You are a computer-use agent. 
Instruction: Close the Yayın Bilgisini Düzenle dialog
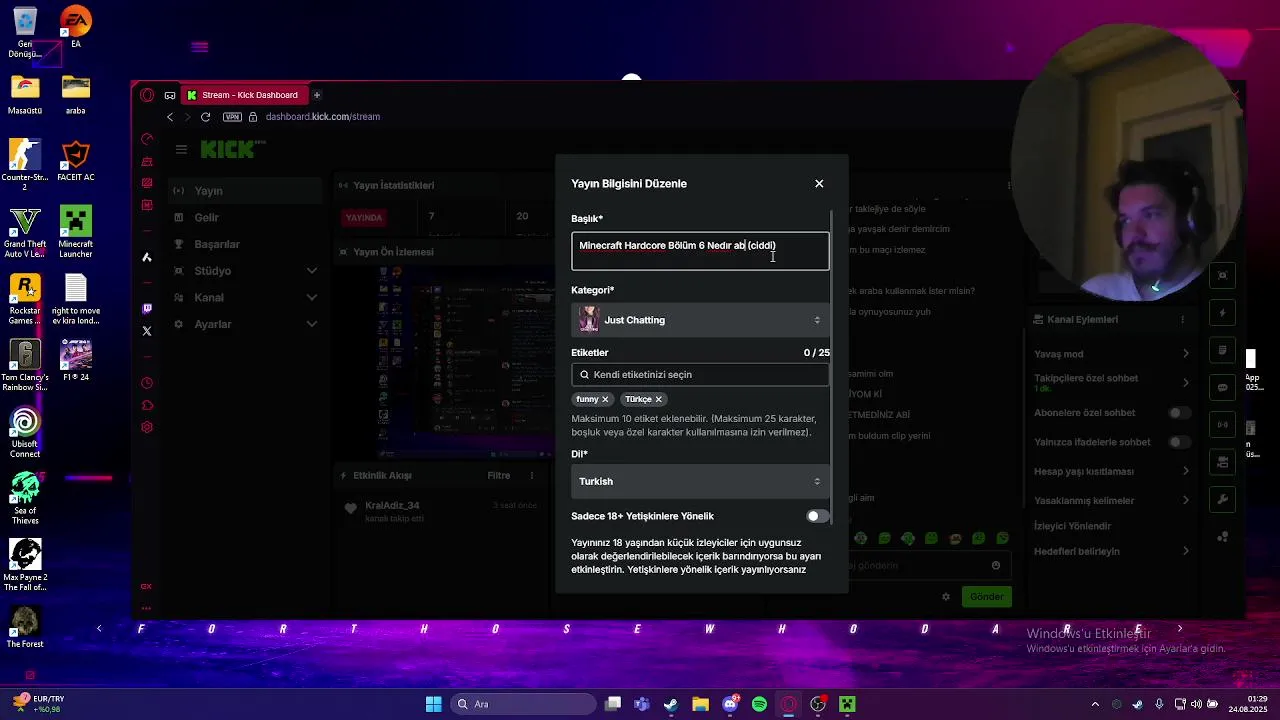coord(819,184)
